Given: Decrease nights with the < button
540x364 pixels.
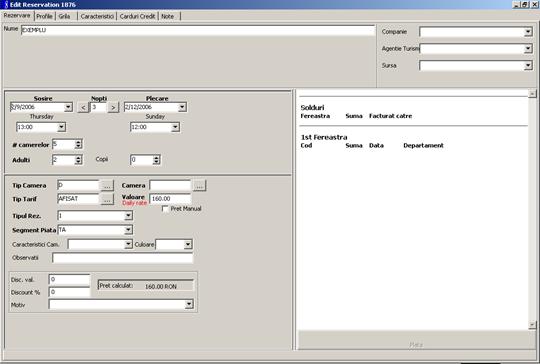Looking at the screenshot, I should click(83, 107).
